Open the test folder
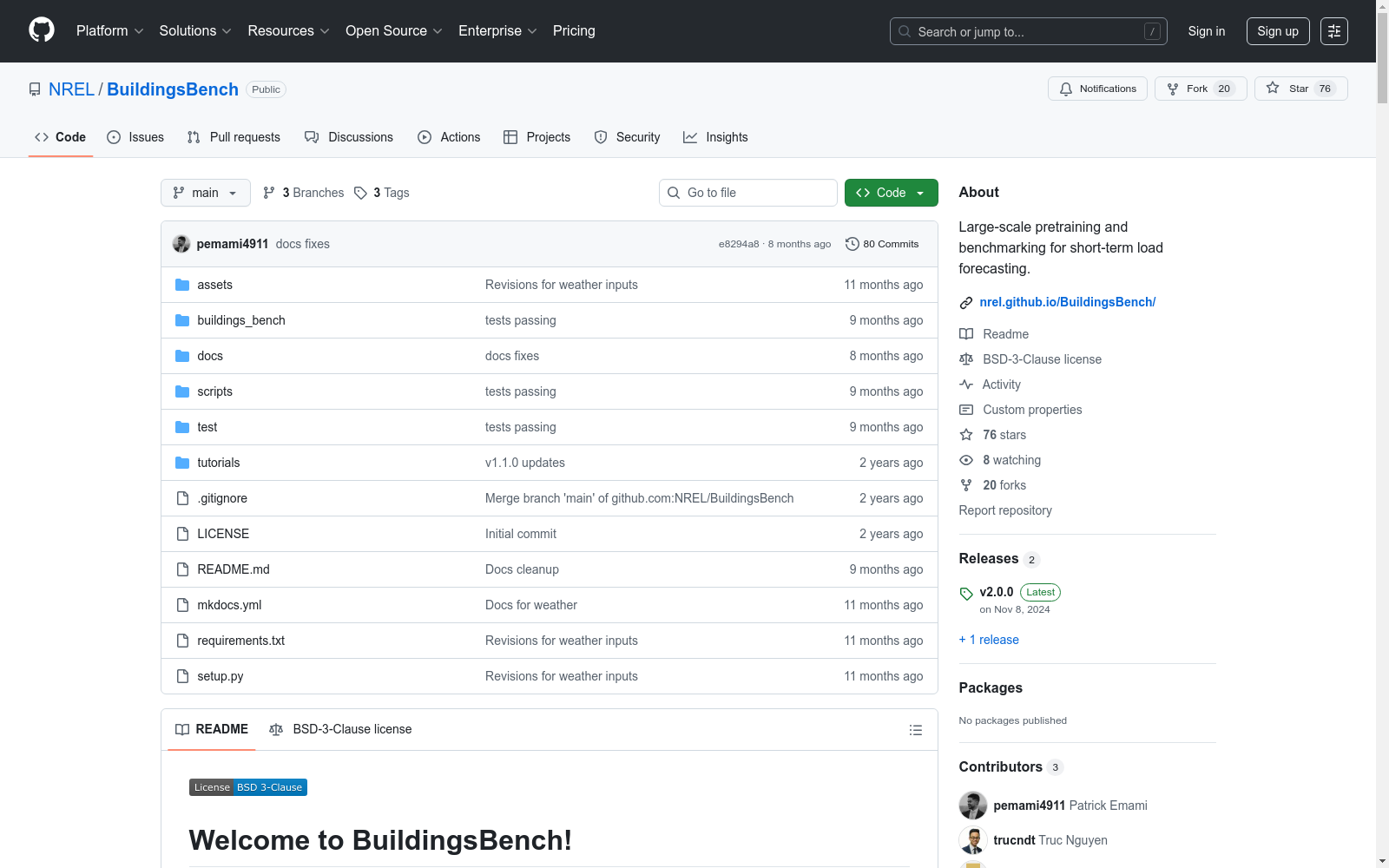Viewport: 1389px width, 868px height. click(207, 427)
